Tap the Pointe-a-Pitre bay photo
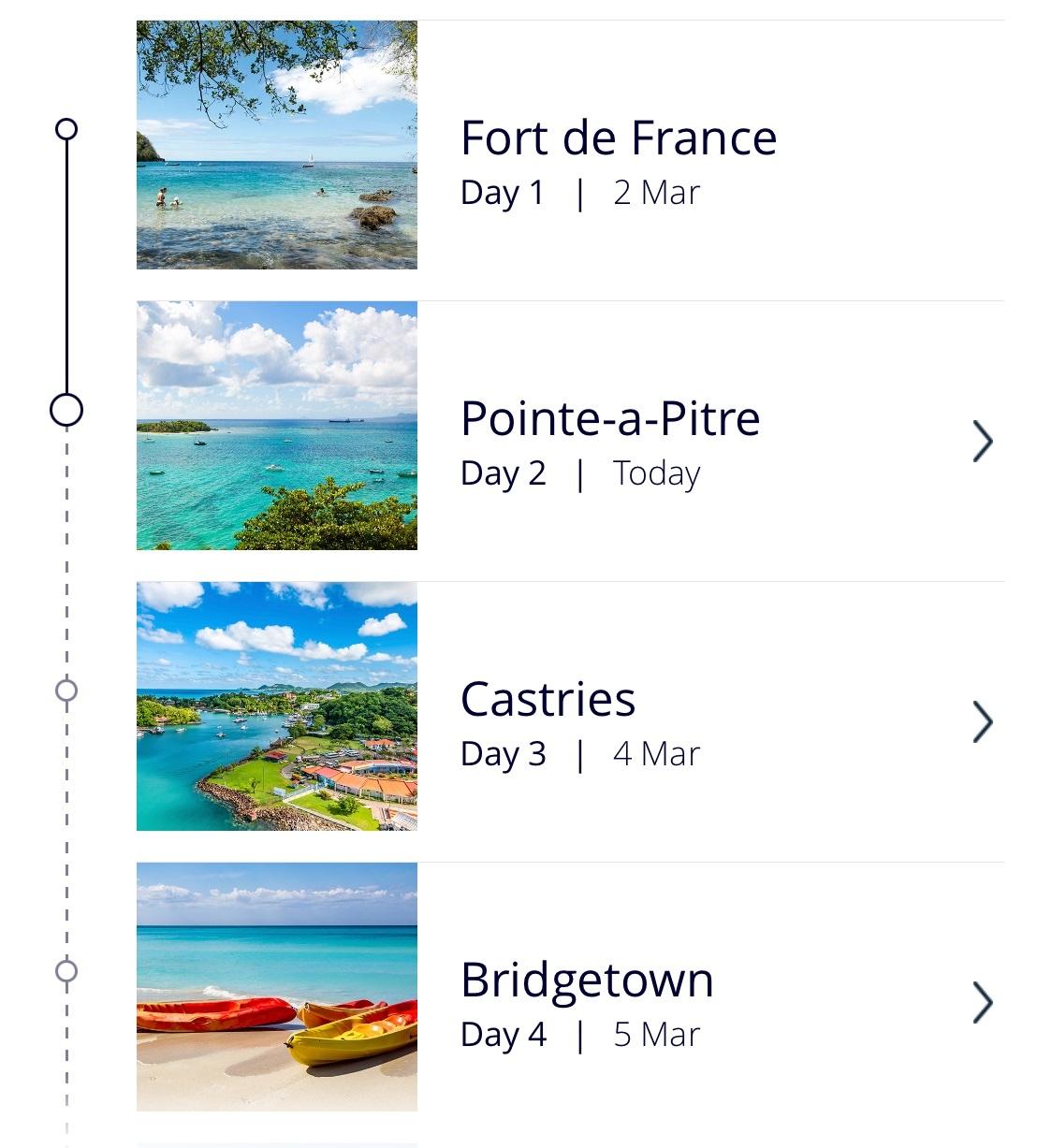Viewport: 1037px width, 1148px height. click(277, 426)
